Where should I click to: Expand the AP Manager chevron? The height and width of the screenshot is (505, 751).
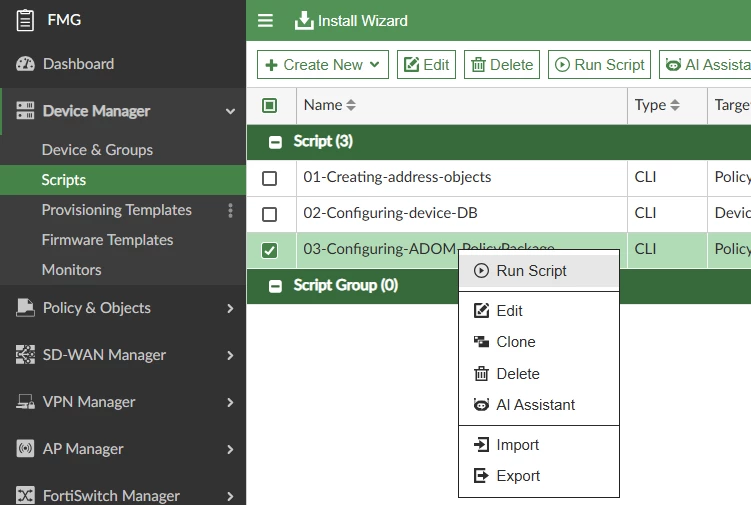click(230, 449)
